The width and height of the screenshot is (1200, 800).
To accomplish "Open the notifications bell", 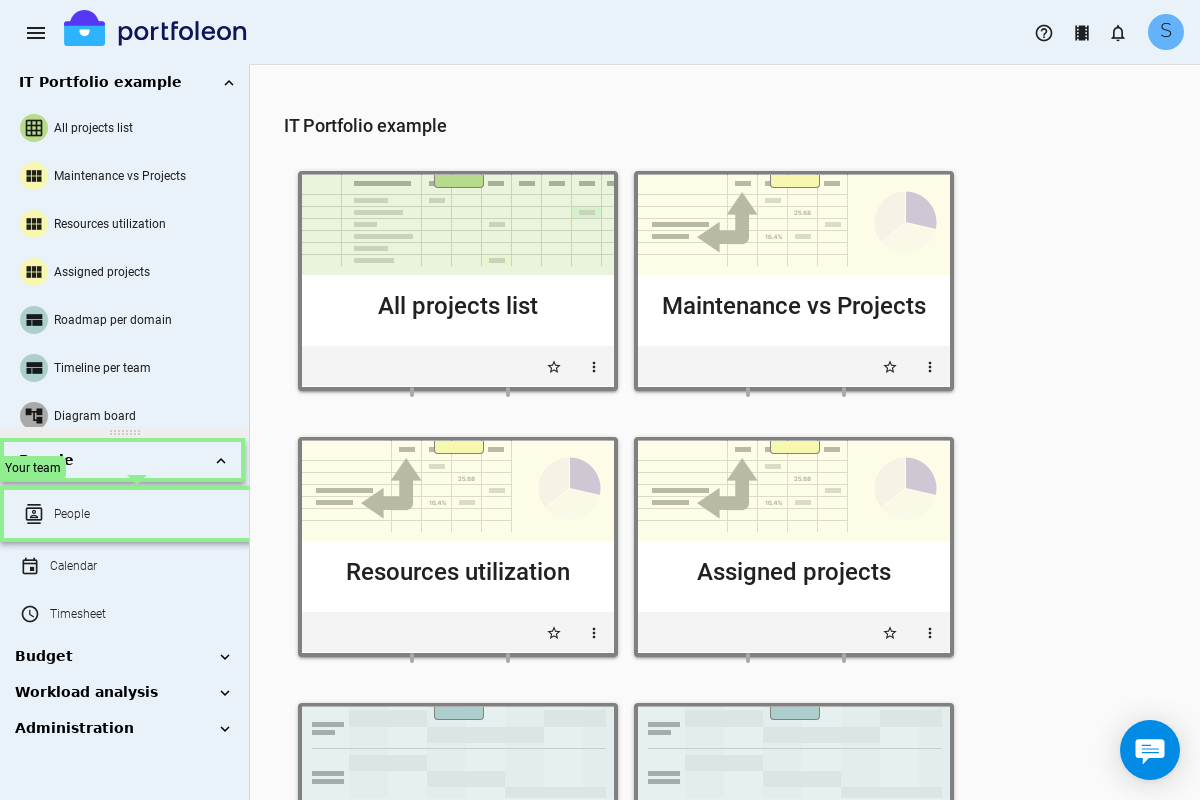I will click(1118, 33).
